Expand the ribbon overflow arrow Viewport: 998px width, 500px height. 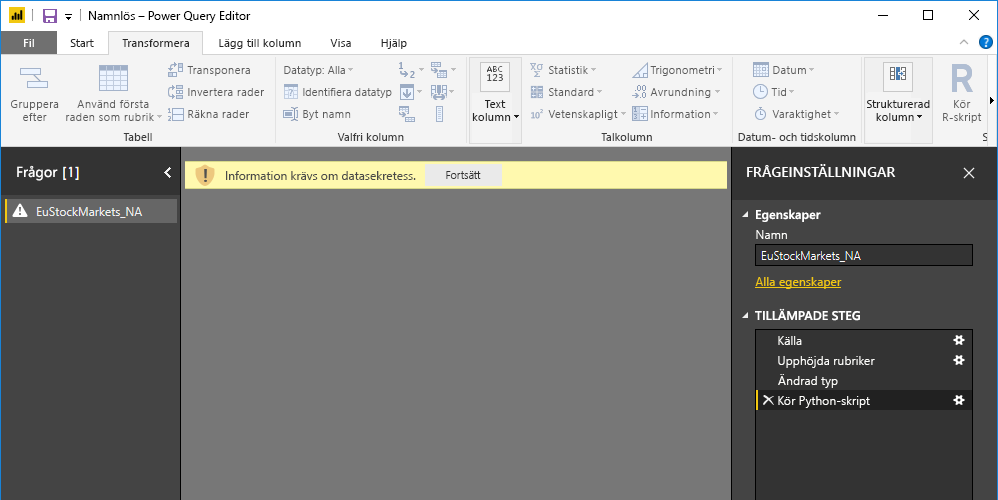tap(992, 101)
